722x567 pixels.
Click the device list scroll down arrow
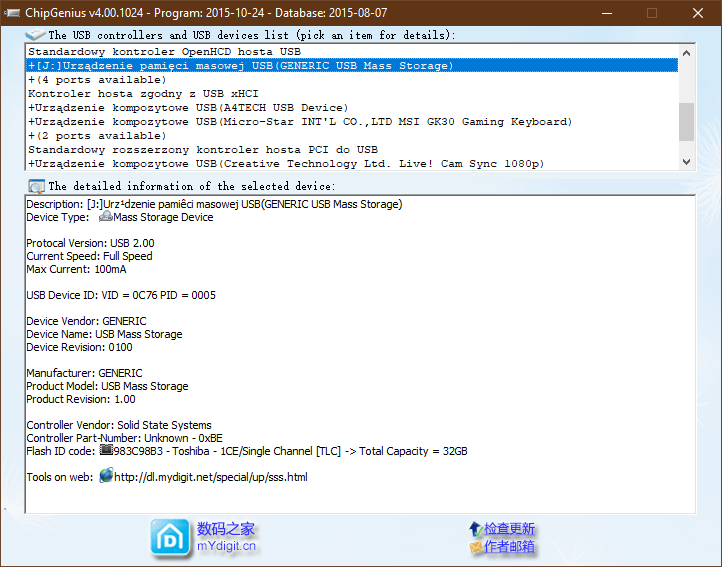click(687, 162)
